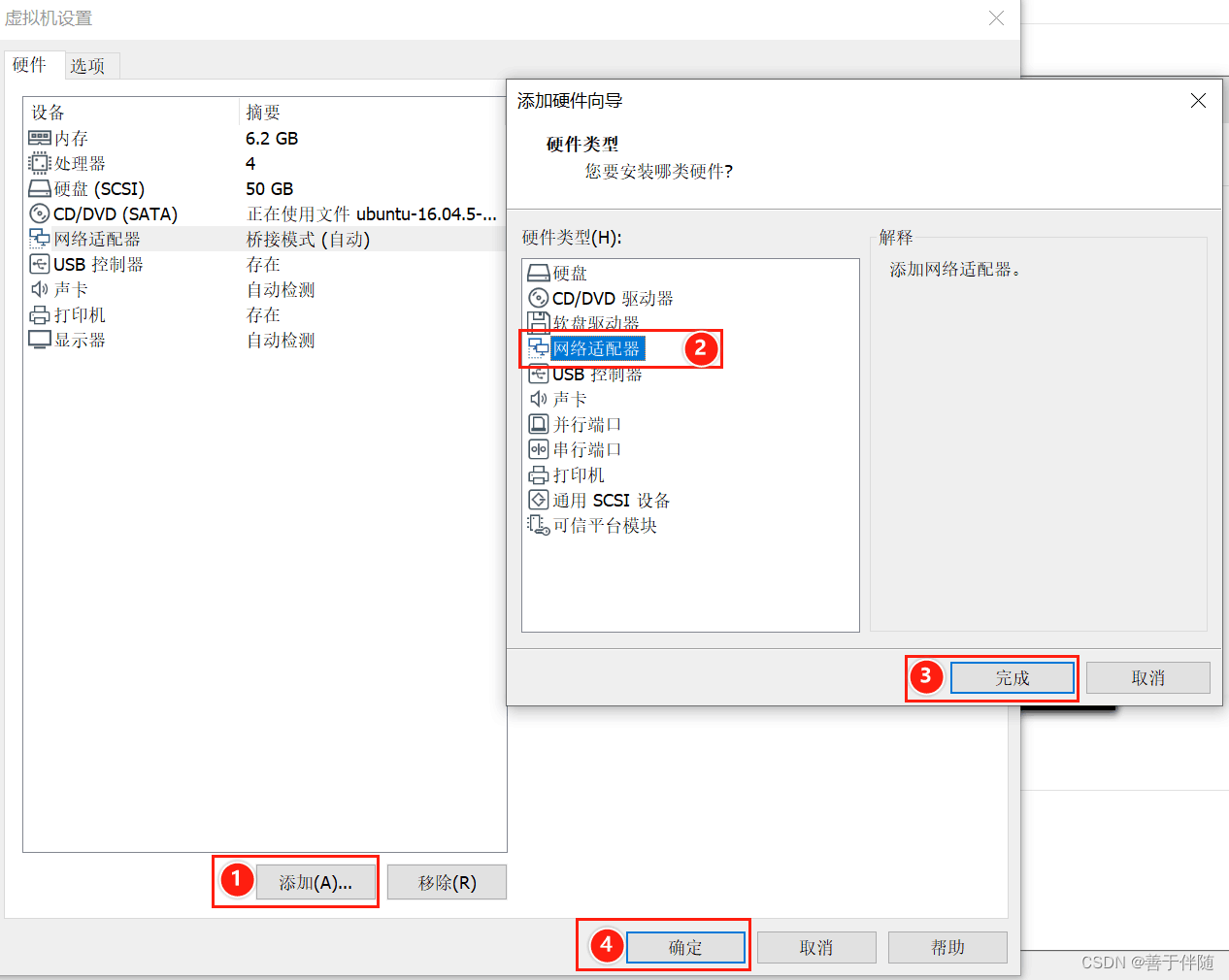Viewport: 1229px width, 980px height.
Task: Select the 声卡 row in the device list
Action: (264, 289)
